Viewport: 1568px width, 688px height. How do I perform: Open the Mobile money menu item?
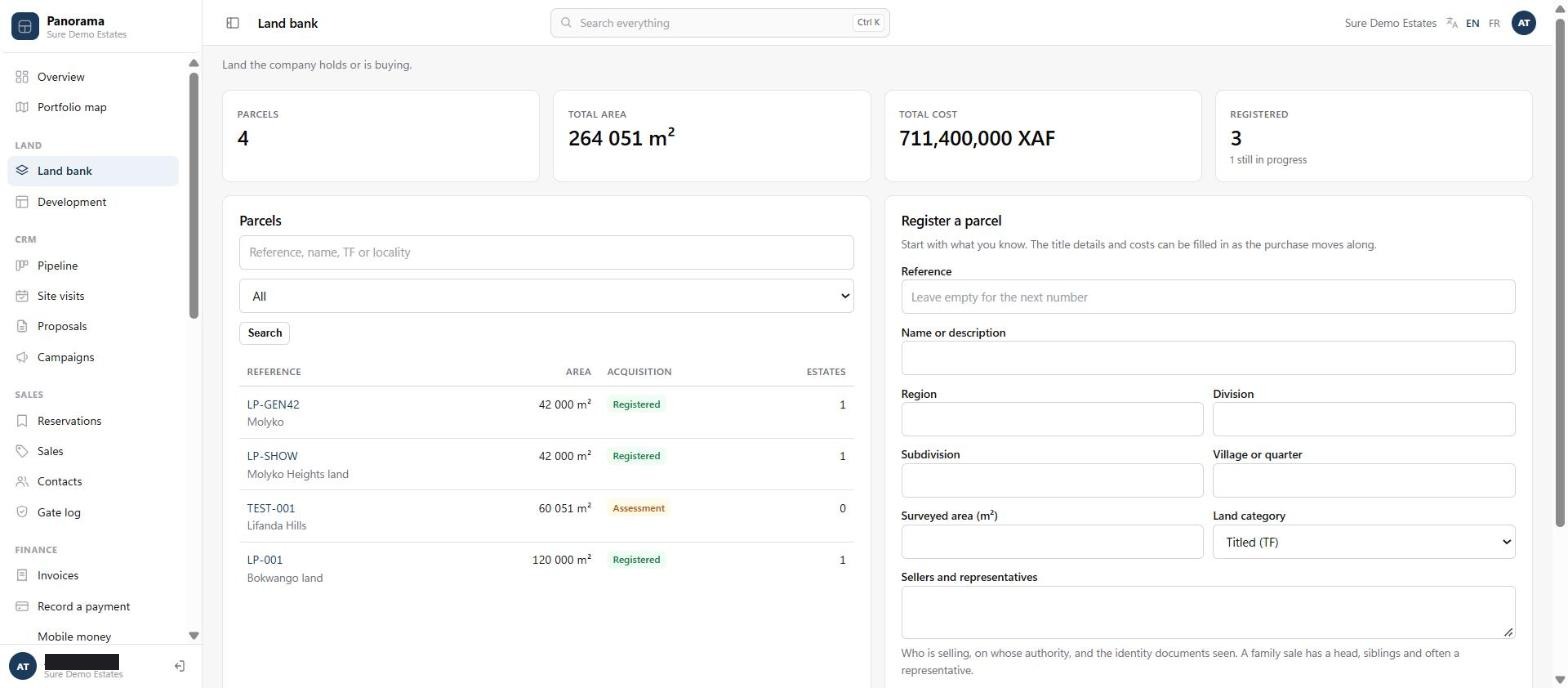[x=74, y=636]
